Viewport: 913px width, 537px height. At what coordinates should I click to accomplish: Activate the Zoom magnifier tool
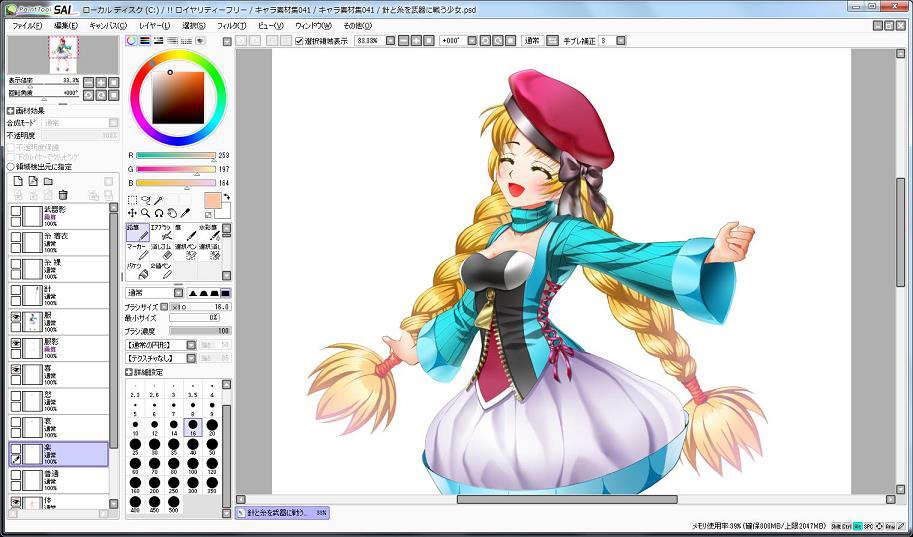[x=145, y=213]
